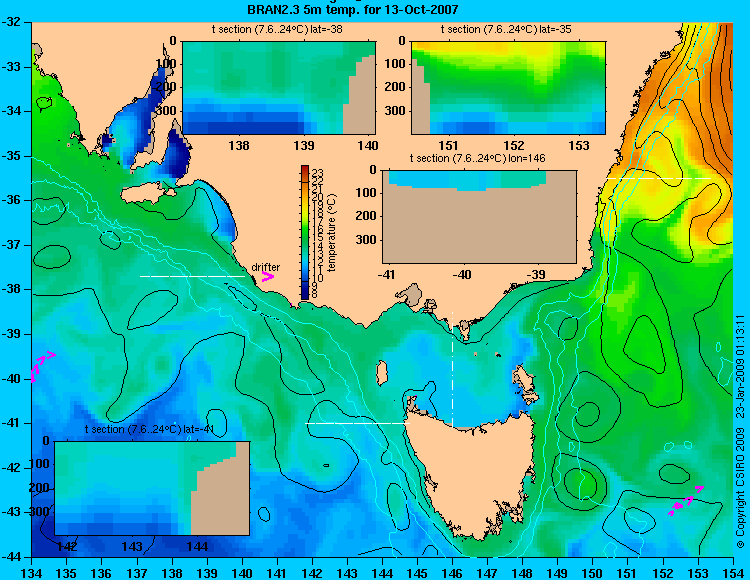Open the lat=-38 temperature section inset plot
This screenshot has height=580, width=750.
(x=279, y=88)
